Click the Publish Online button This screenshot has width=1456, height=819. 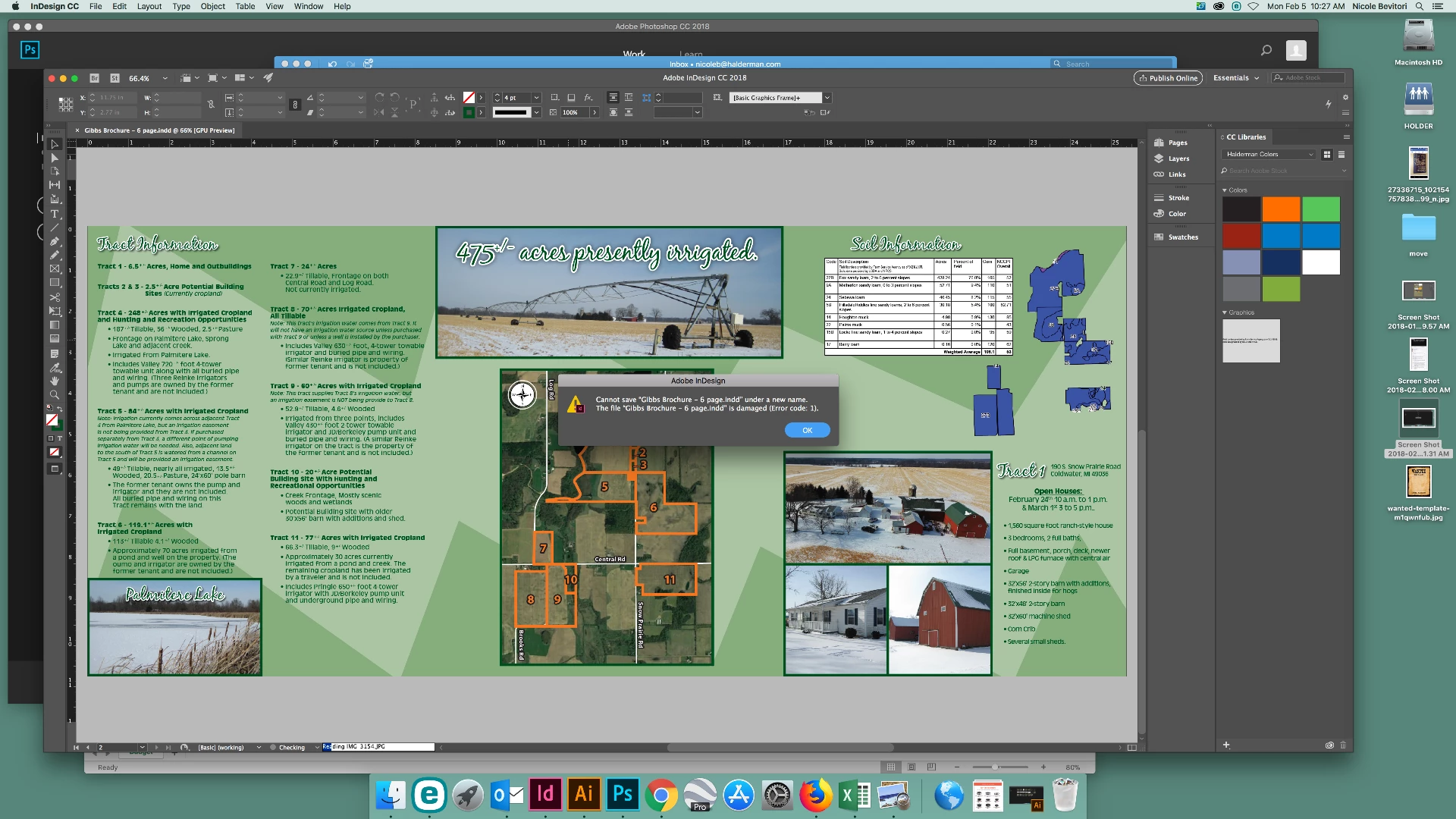pyautogui.click(x=1168, y=78)
